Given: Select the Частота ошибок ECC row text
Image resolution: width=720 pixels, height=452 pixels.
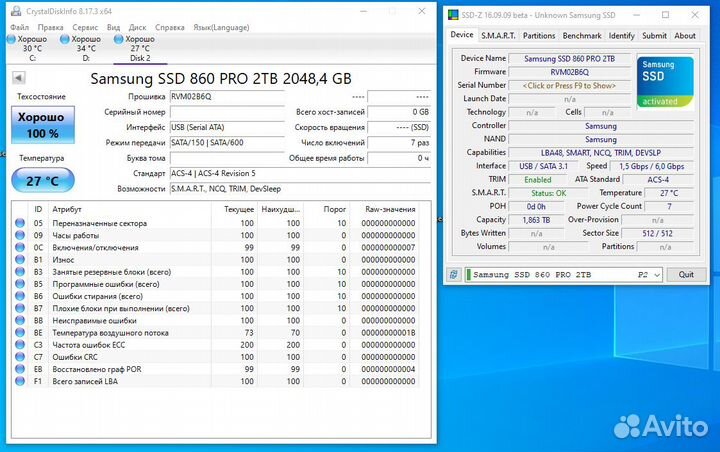Looking at the screenshot, I should 89,345.
